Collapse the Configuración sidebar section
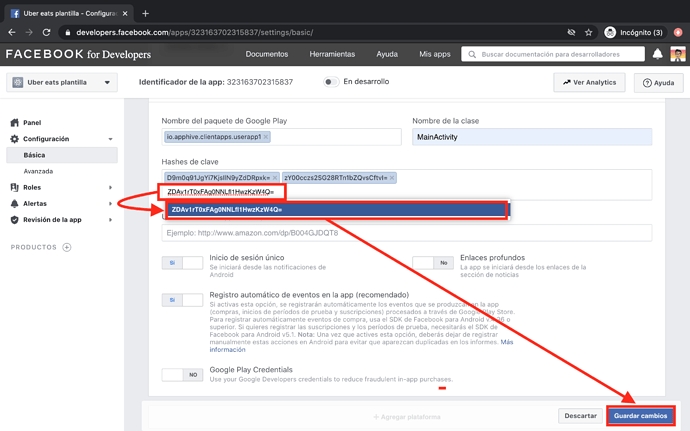 (x=111, y=139)
